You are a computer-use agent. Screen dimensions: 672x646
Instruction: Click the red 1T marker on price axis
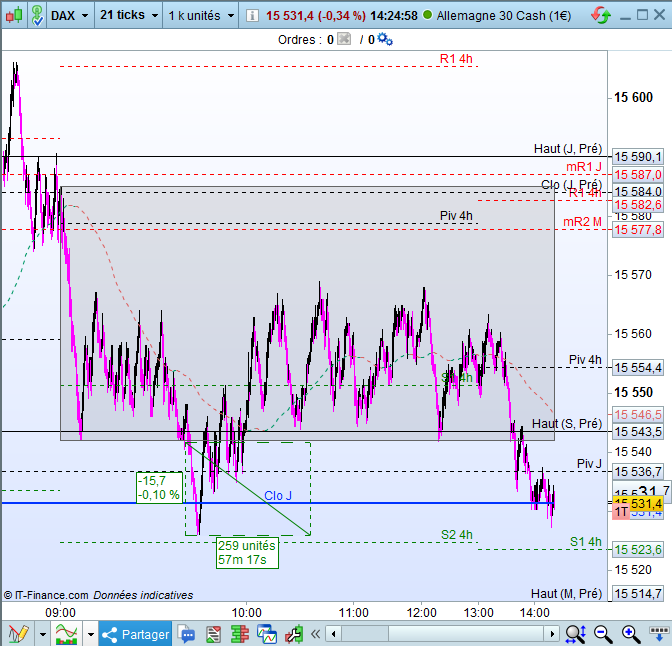coord(621,512)
